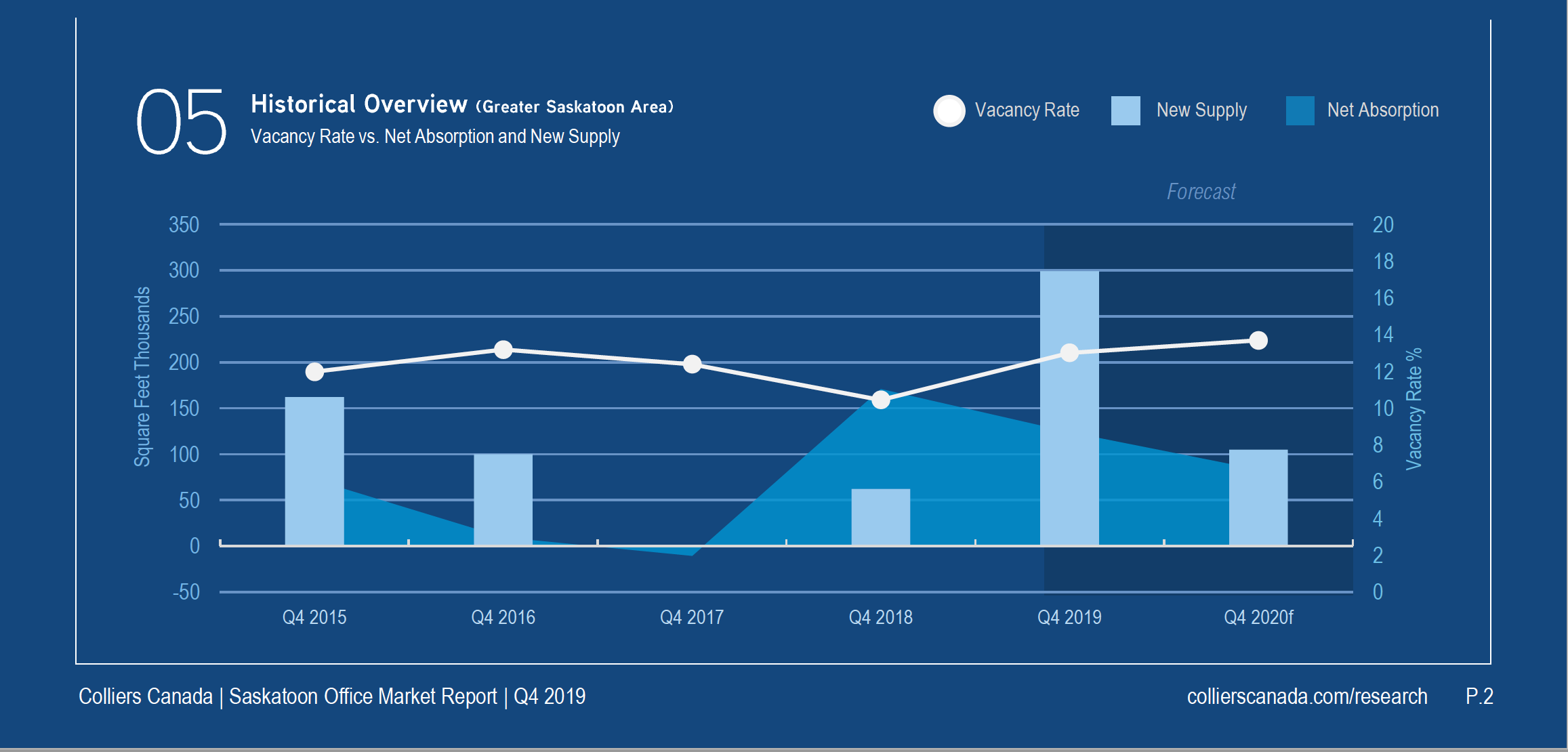Click the 'Vacancy Rate' legend label
The image size is (1568, 752).
[1027, 110]
